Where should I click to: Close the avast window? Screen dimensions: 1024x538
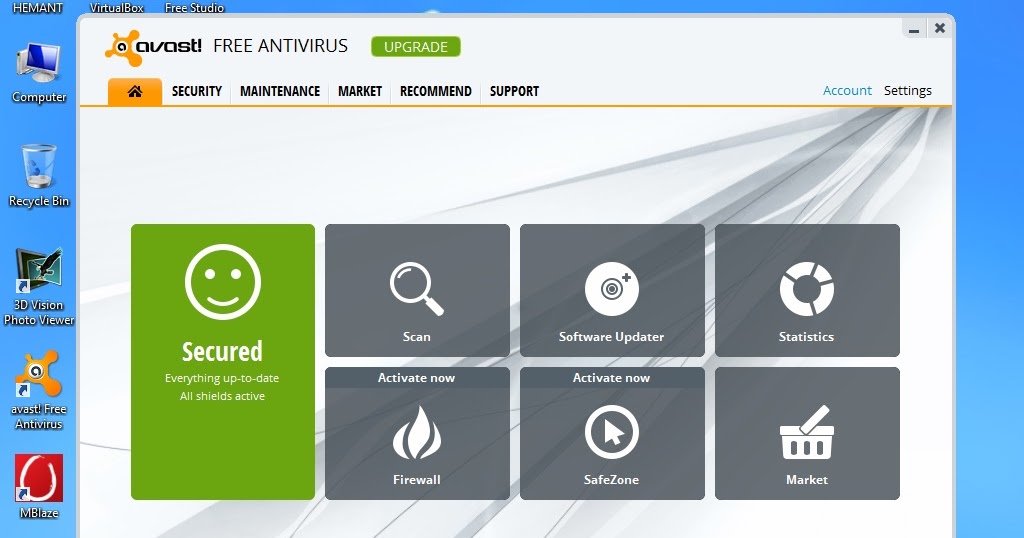940,28
